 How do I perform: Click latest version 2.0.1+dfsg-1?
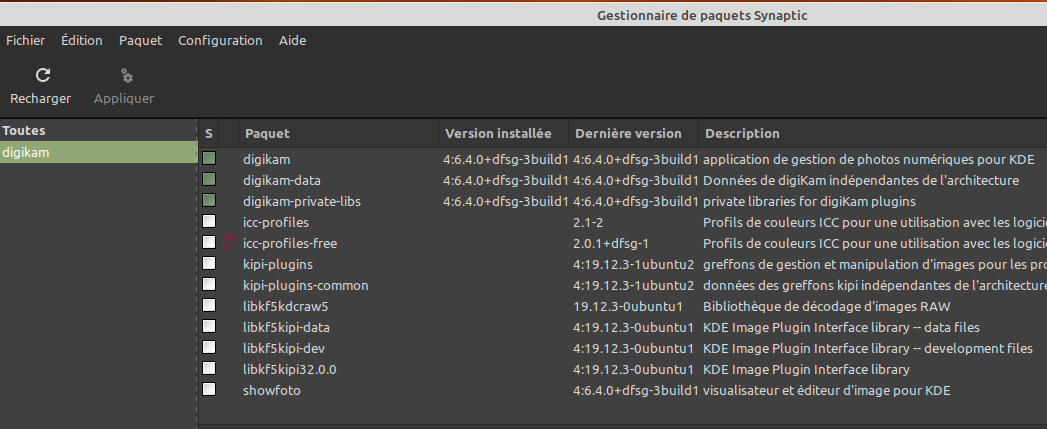(610, 243)
